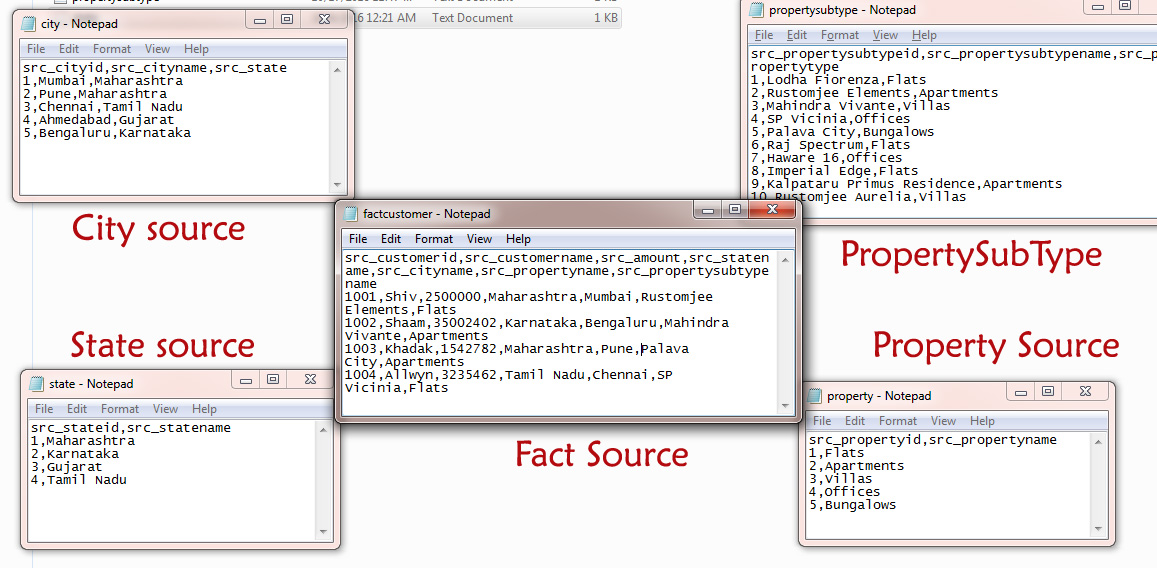The width and height of the screenshot is (1157, 568).
Task: Maximize the factcustomer Notepad window
Action: coord(734,209)
